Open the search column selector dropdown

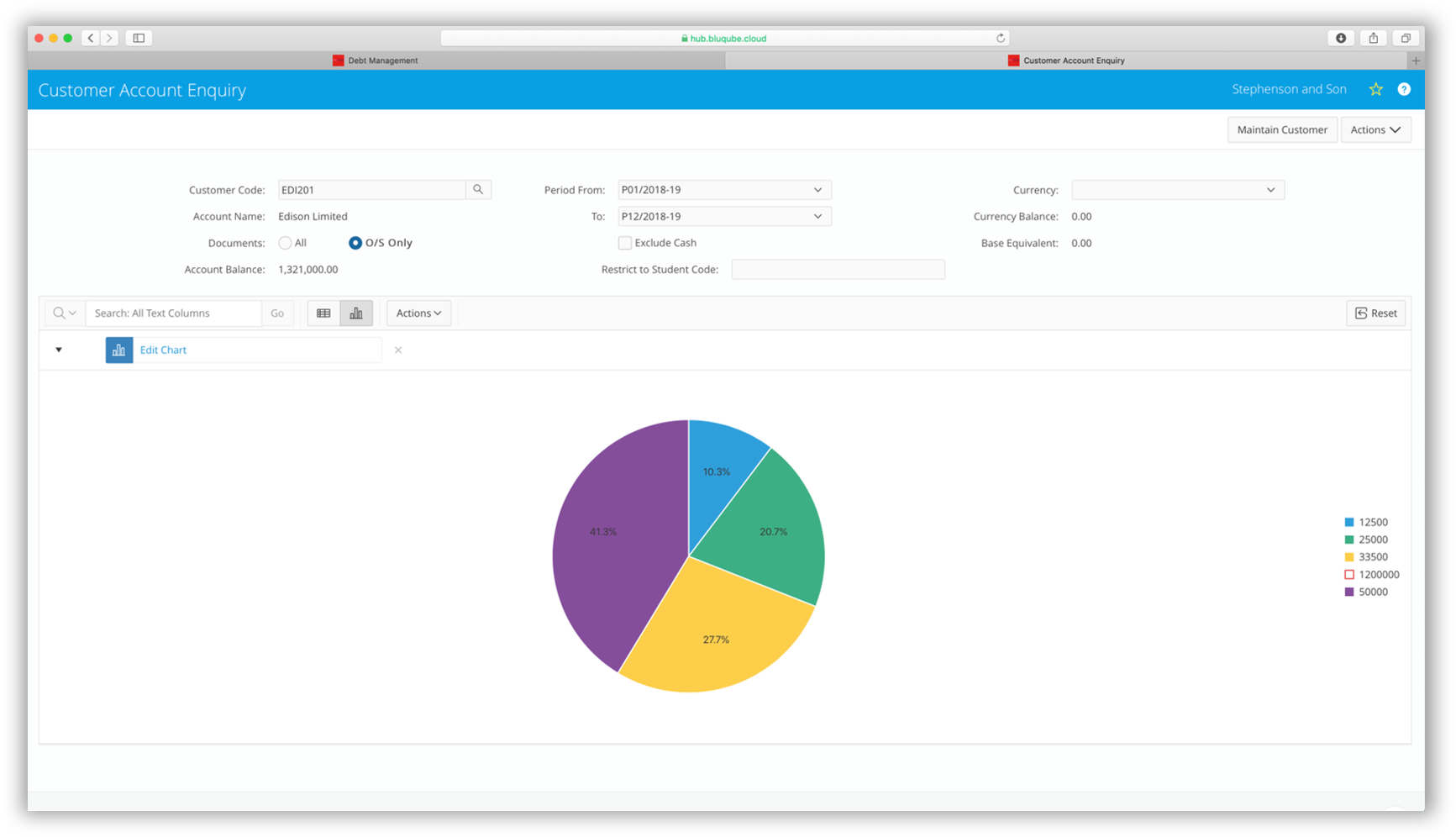(65, 313)
